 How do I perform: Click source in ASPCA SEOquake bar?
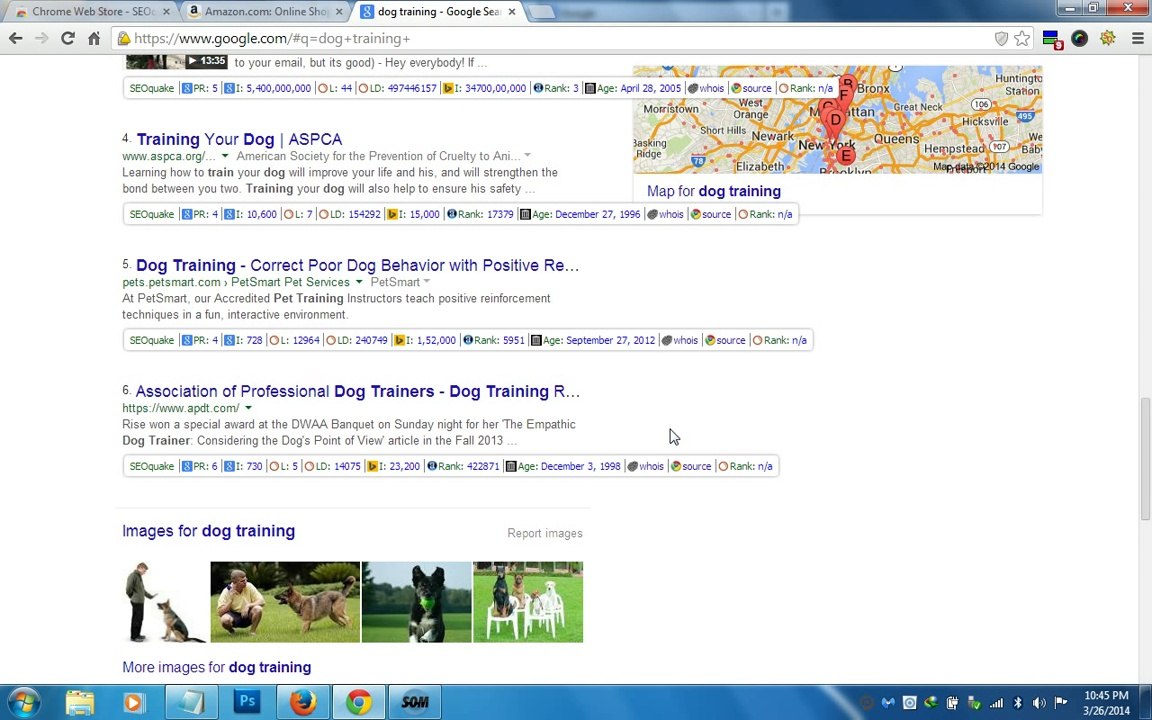(710, 215)
